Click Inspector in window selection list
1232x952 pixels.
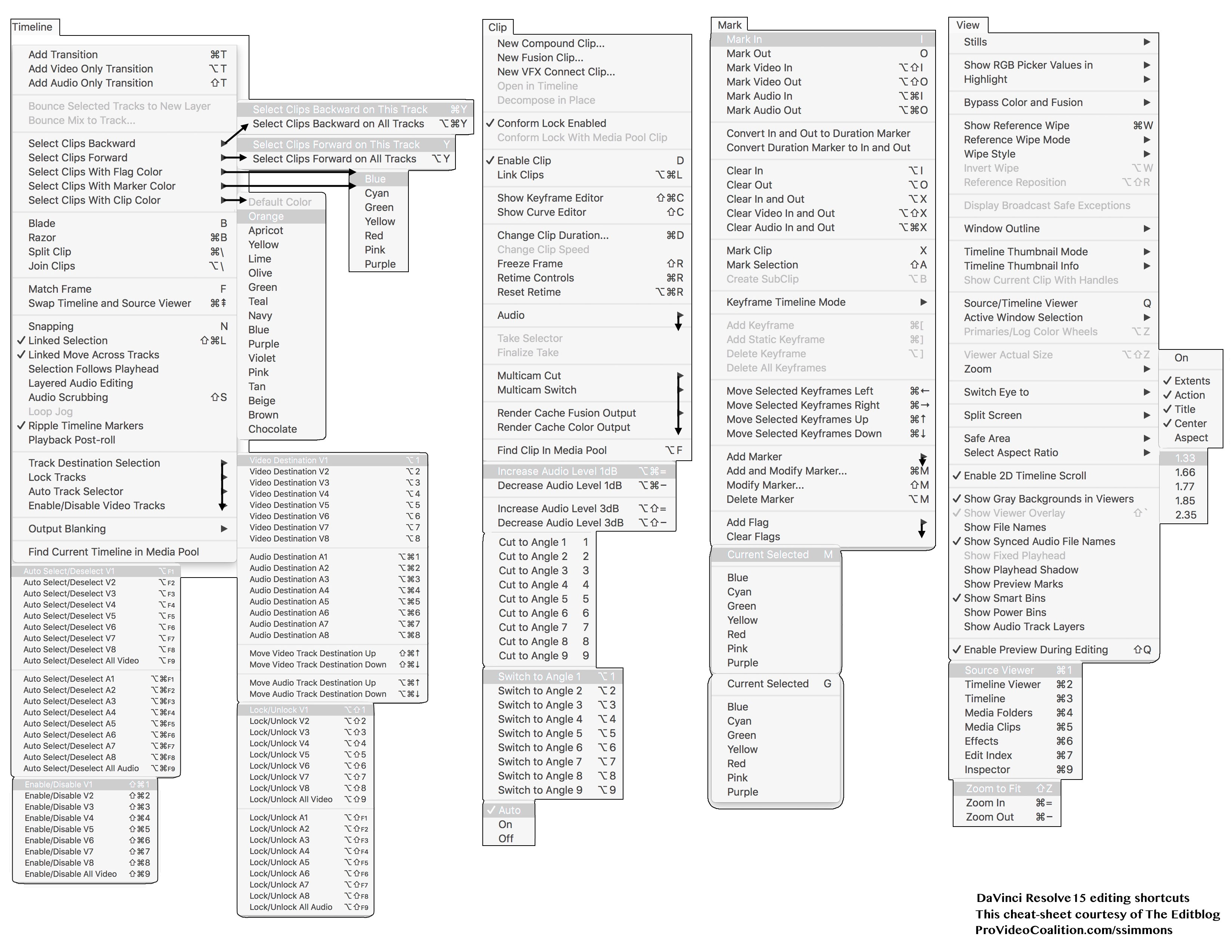[x=1015, y=769]
